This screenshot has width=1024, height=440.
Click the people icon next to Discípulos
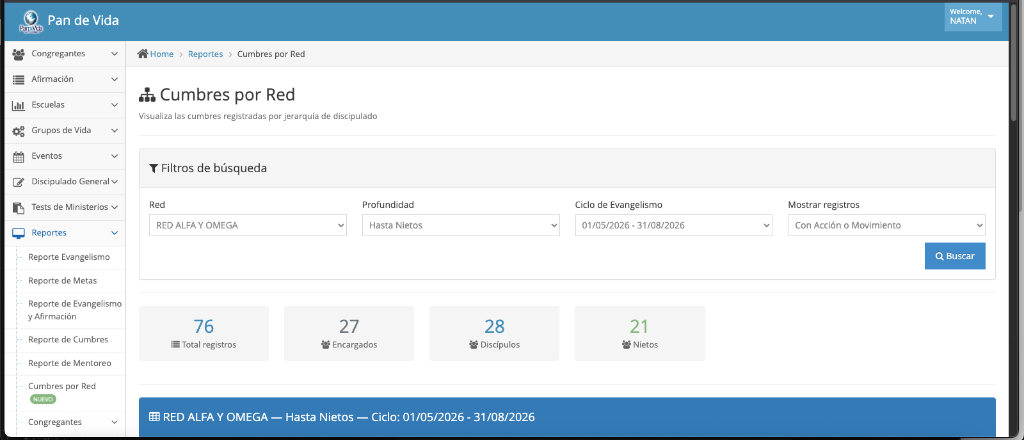pyautogui.click(x=473, y=345)
